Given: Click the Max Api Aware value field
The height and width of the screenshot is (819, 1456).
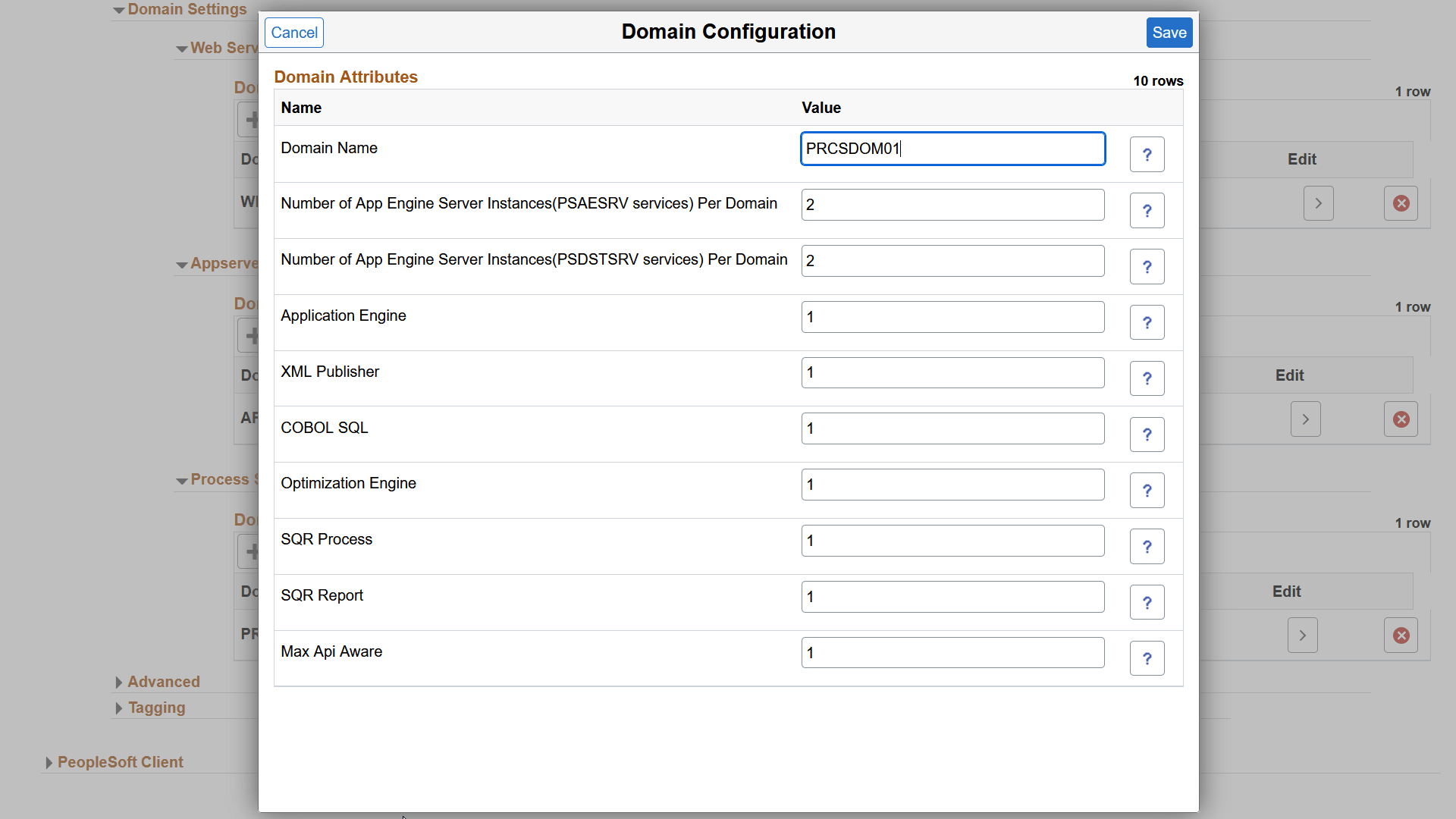Looking at the screenshot, I should point(952,653).
